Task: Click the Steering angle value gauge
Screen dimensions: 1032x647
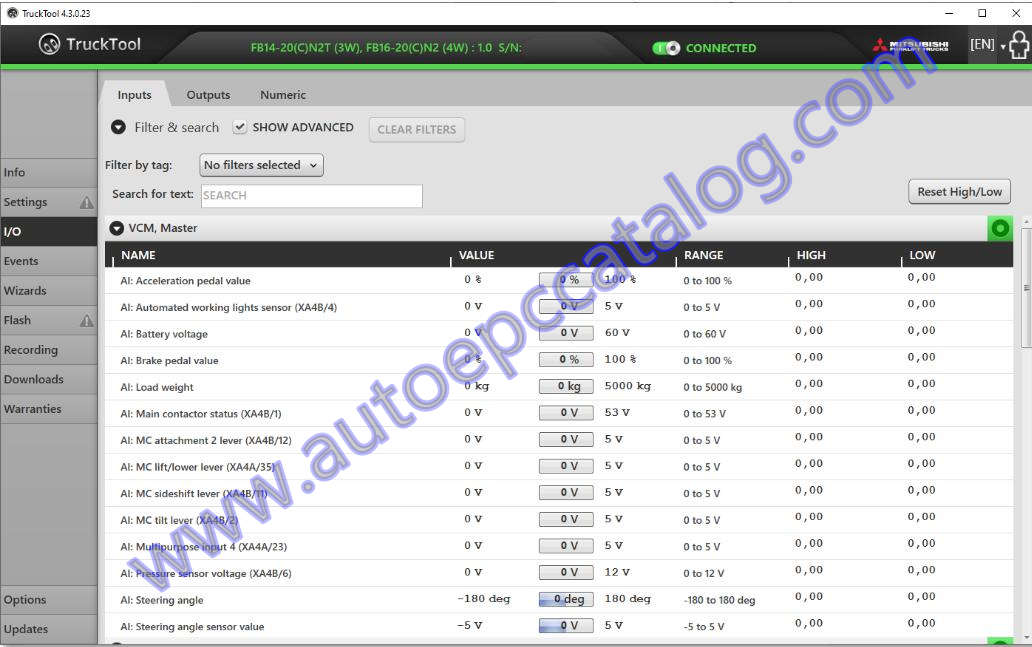Action: 565,598
